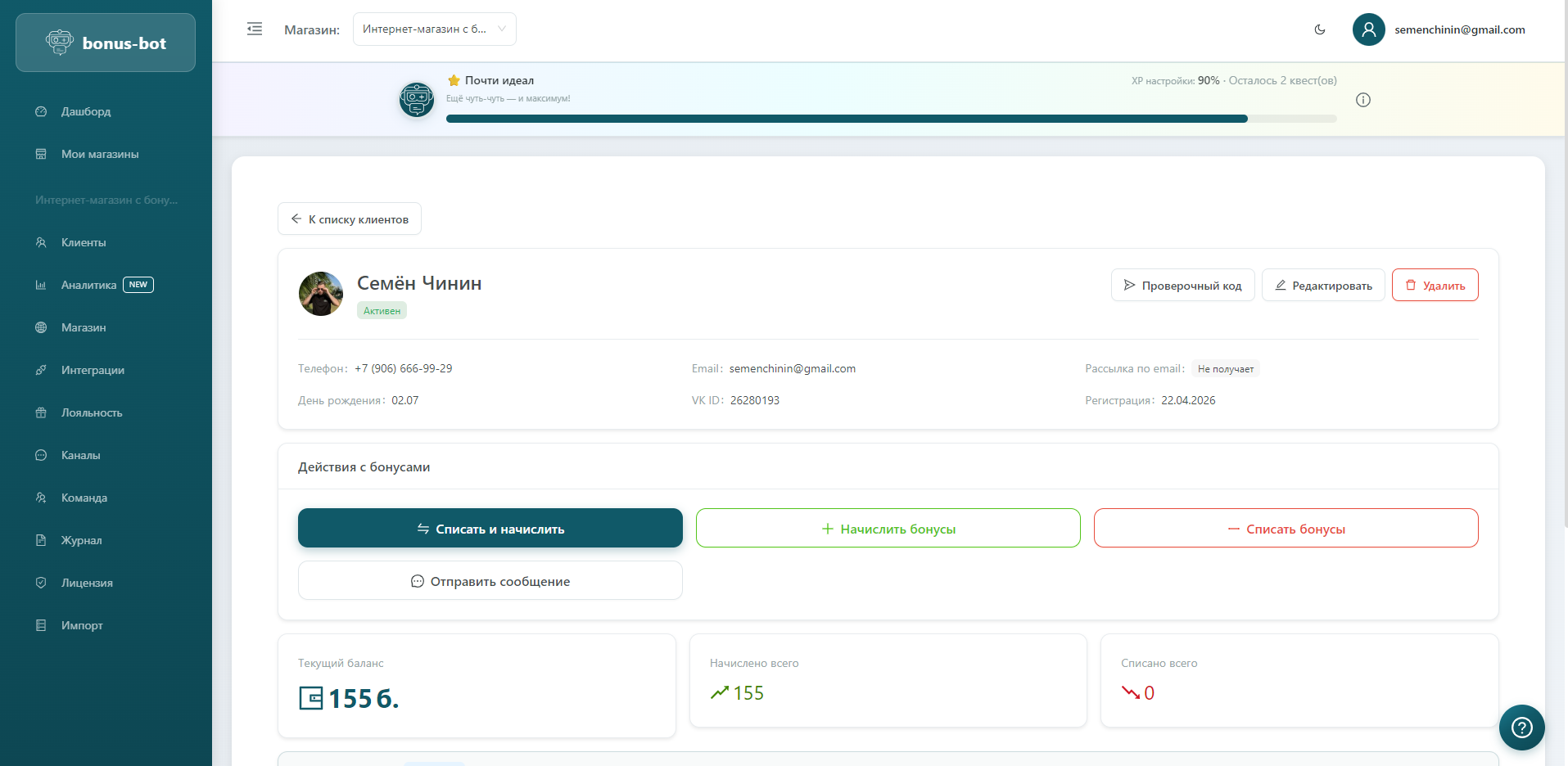Viewport: 1568px width, 766px height.
Task: Open the user account avatar icon
Action: [1368, 29]
